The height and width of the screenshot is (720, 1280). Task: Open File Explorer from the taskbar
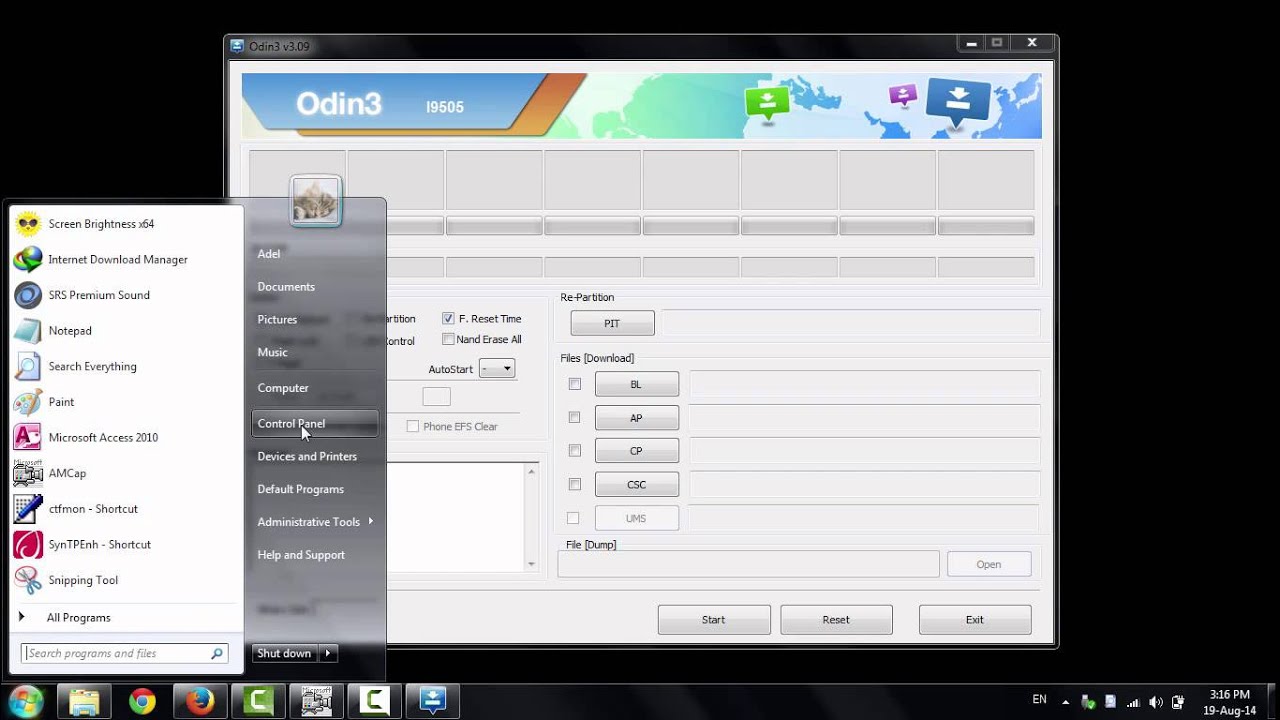(84, 701)
